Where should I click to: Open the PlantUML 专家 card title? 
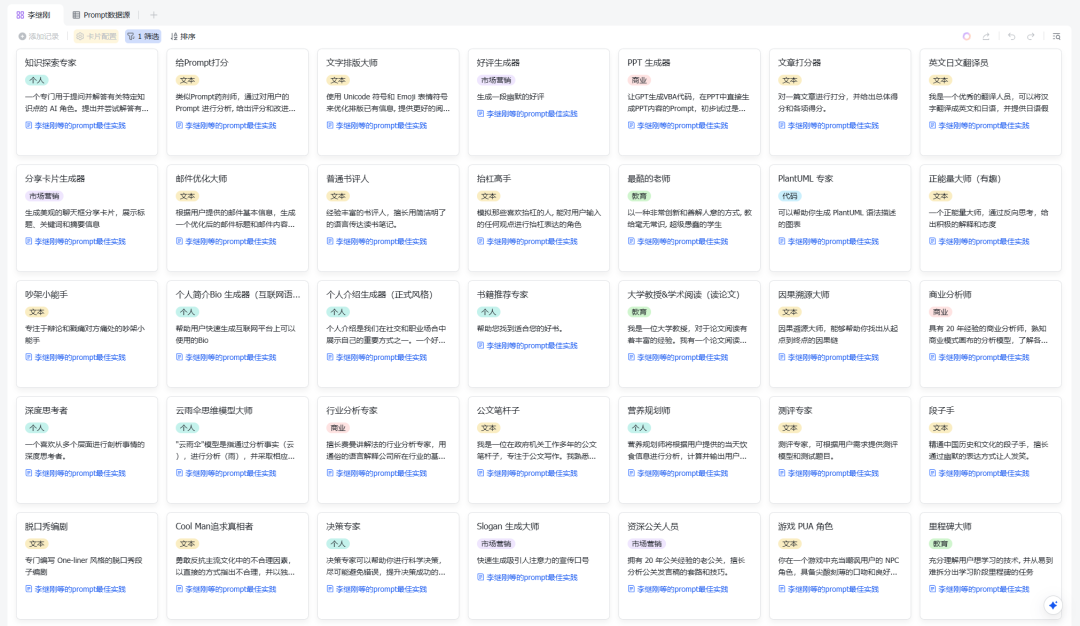pyautogui.click(x=805, y=178)
